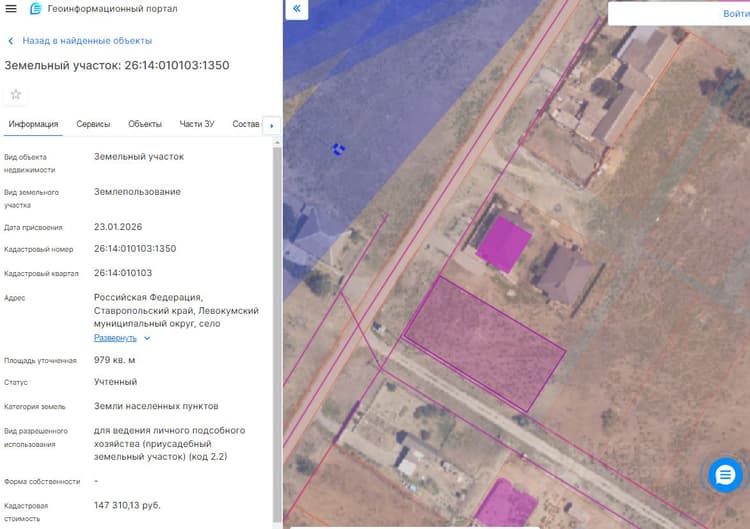
Task: Click the Вид объекта недвижимости label
Action: [30, 163]
